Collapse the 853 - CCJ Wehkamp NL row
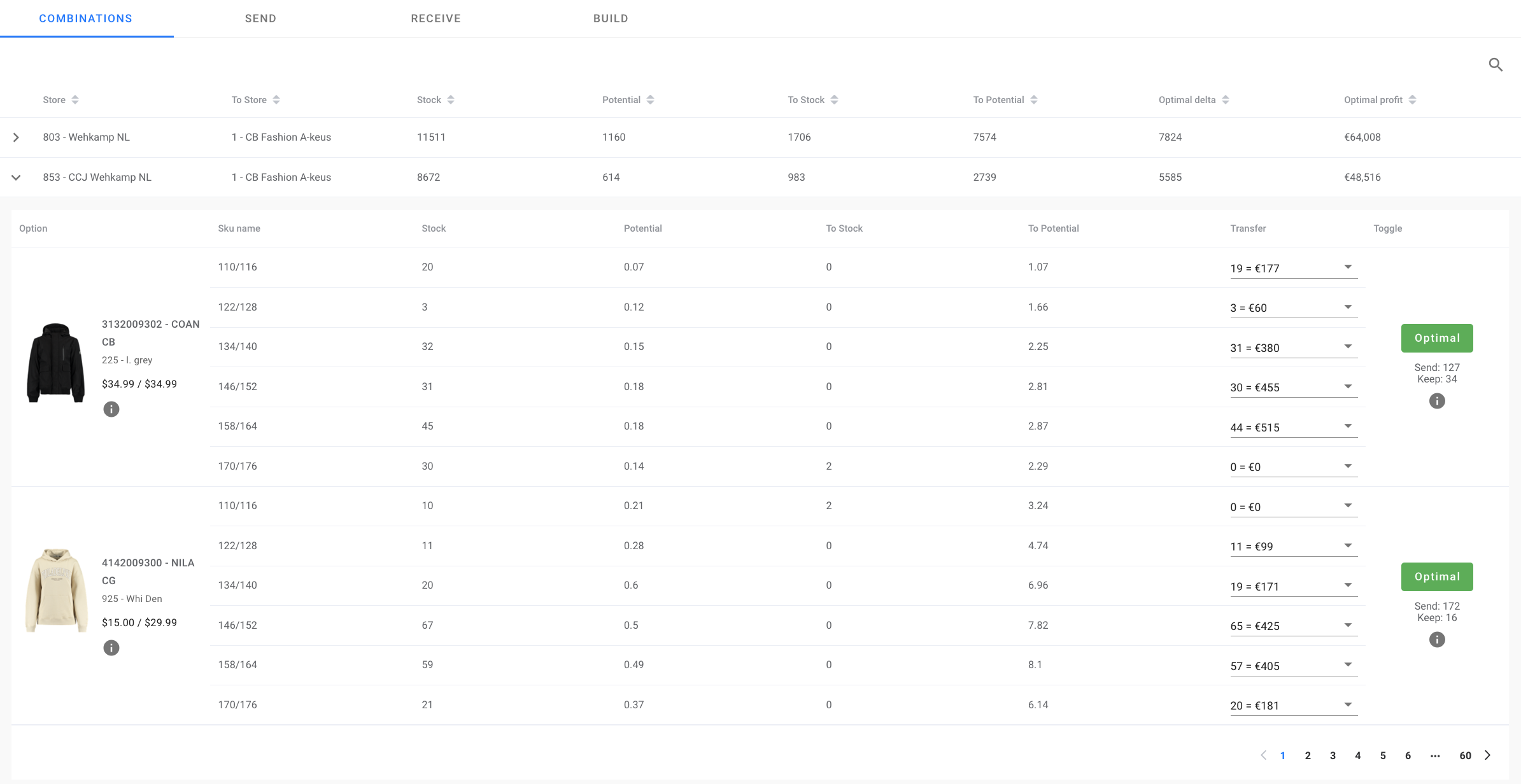The height and width of the screenshot is (784, 1521). point(17,178)
